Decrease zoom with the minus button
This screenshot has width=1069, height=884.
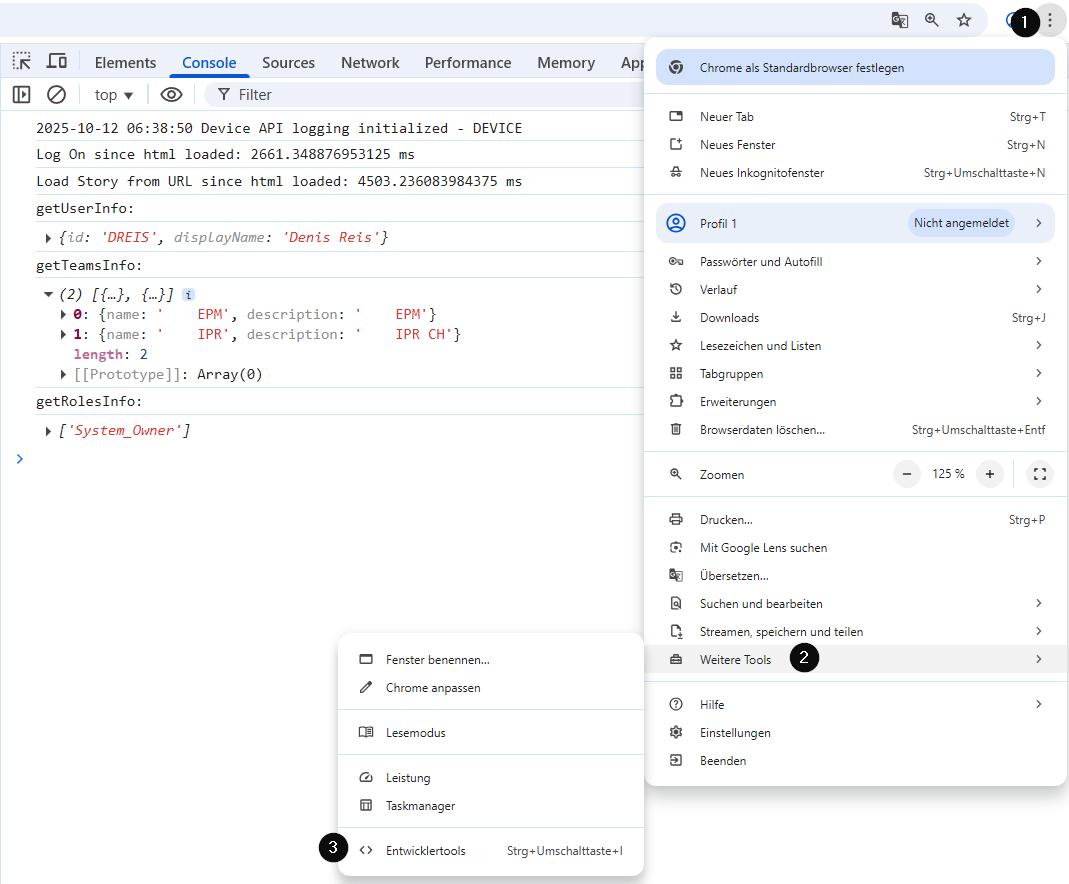(x=907, y=474)
